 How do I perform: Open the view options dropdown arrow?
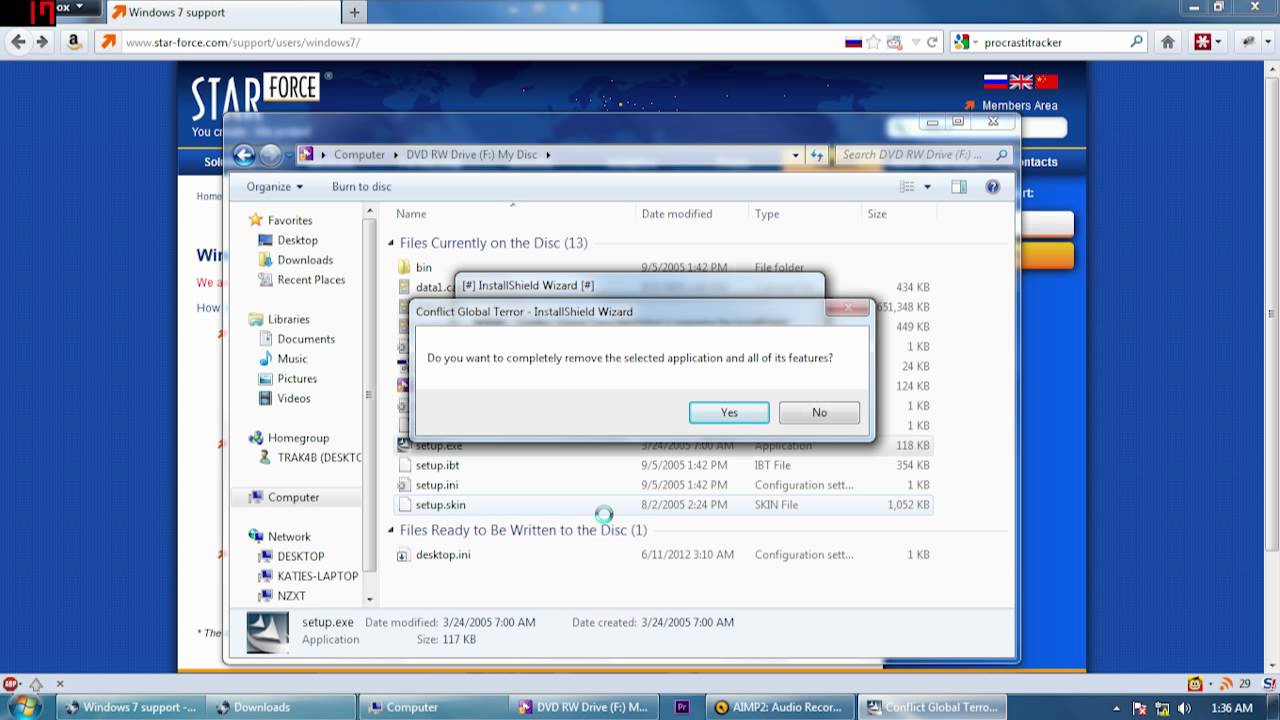(x=927, y=187)
